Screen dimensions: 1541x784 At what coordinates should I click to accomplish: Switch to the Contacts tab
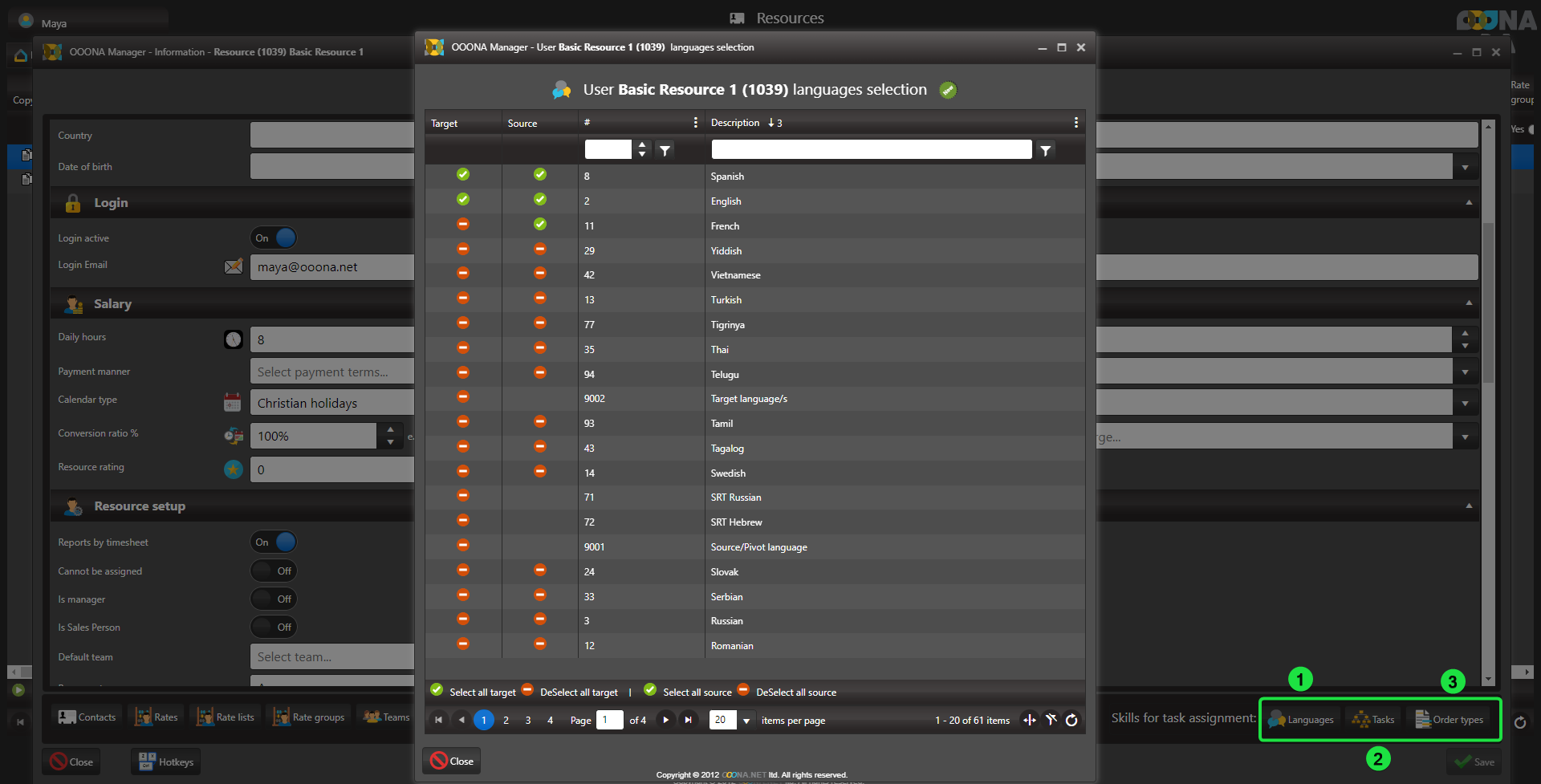[87, 717]
